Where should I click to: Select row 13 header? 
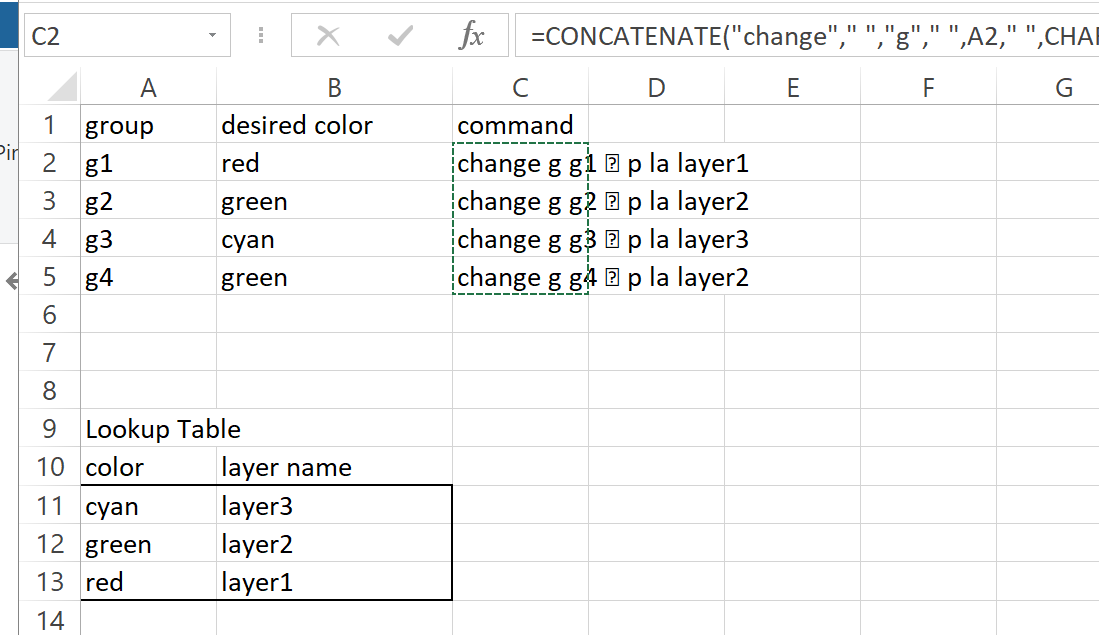pos(50,581)
